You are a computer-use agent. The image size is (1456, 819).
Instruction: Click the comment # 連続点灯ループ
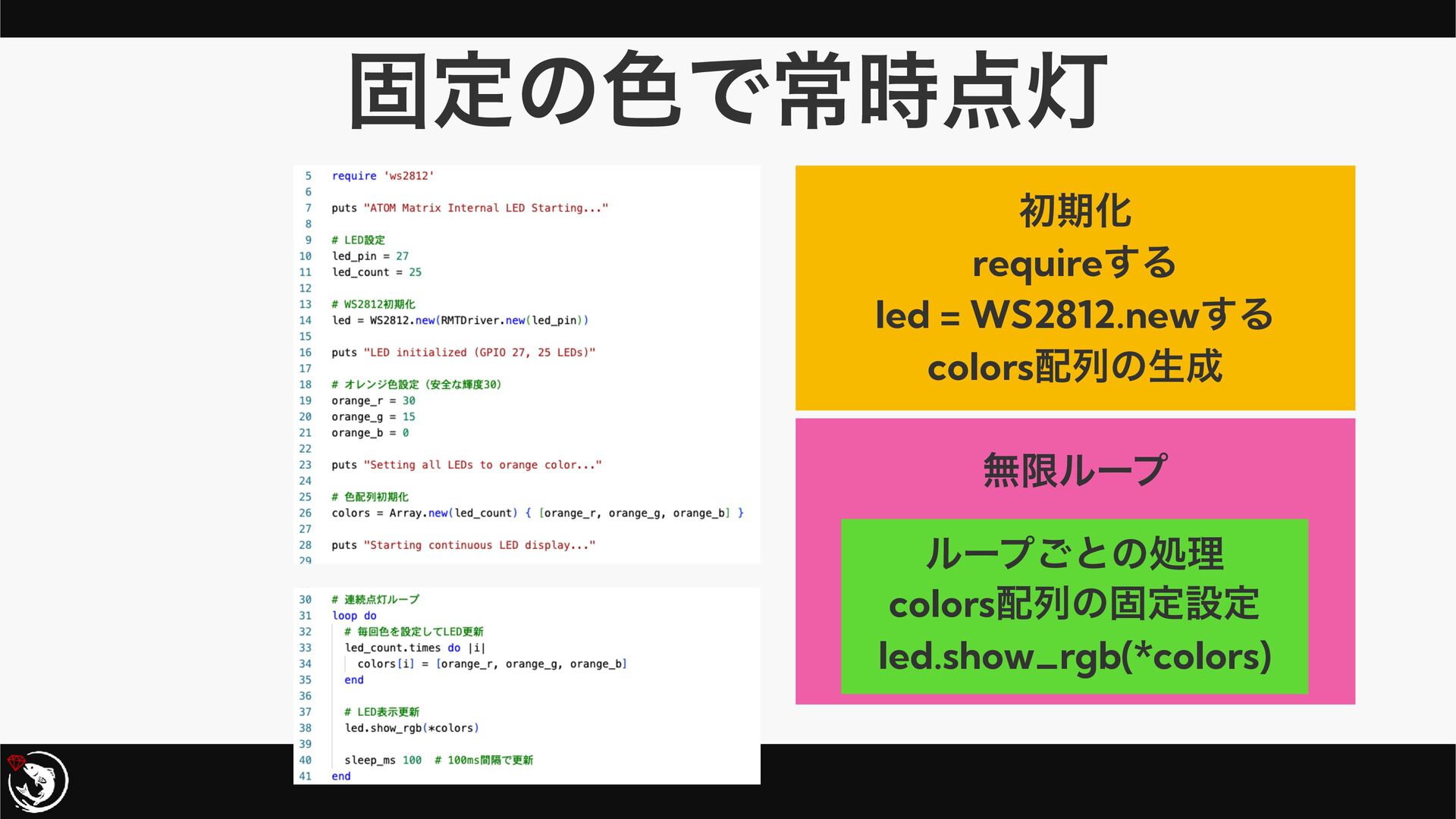click(x=375, y=600)
